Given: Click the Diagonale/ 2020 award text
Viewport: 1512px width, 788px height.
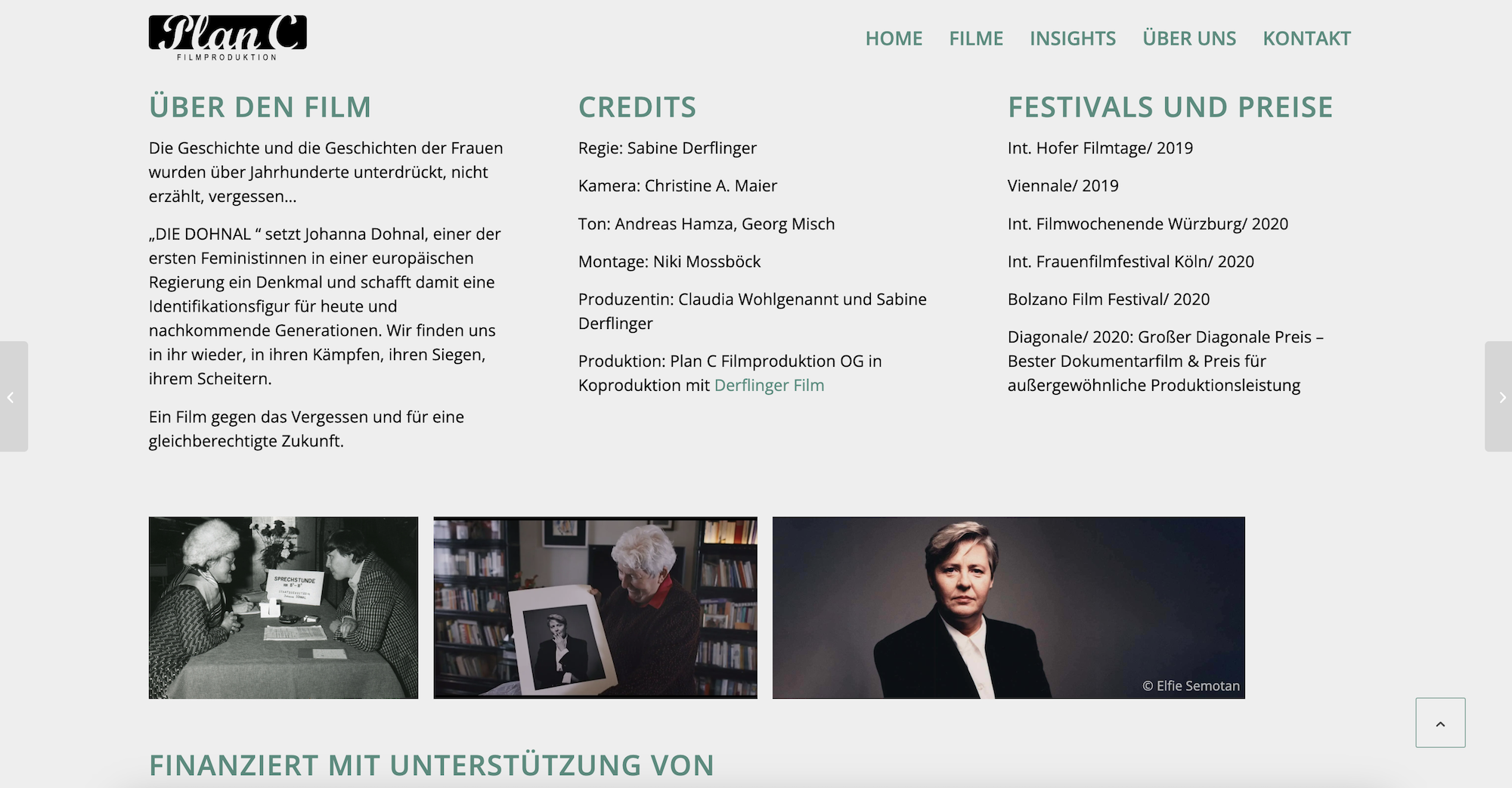Looking at the screenshot, I should [1167, 361].
